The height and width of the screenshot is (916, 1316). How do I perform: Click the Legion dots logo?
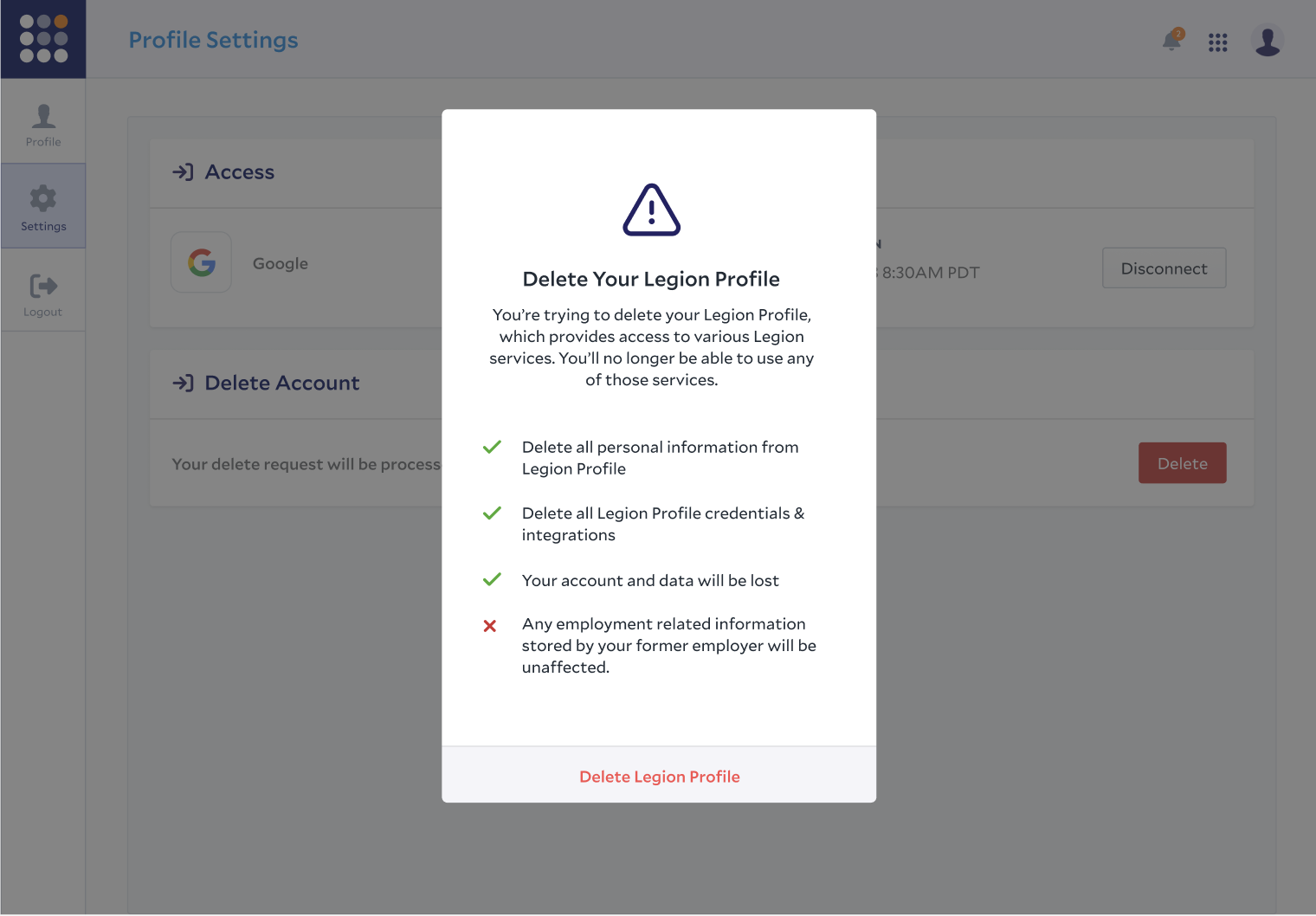[x=43, y=39]
